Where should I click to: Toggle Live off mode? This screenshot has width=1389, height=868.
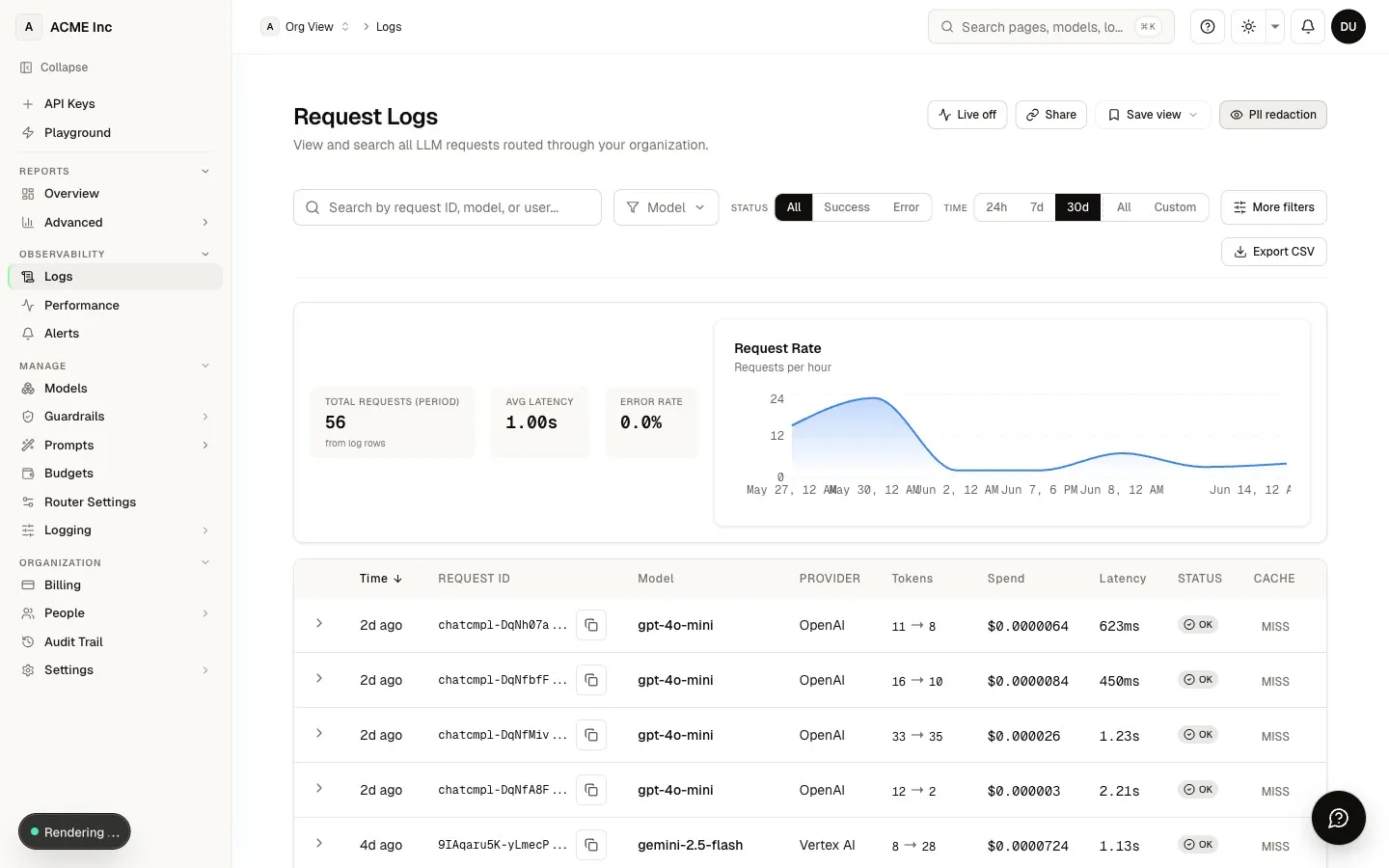point(967,115)
